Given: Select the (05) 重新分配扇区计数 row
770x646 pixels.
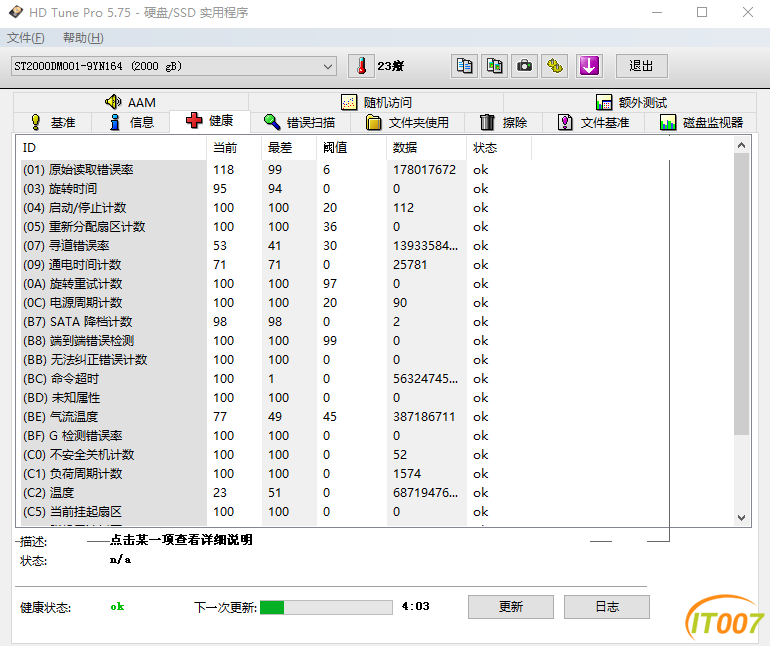Looking at the screenshot, I should pos(85,227).
